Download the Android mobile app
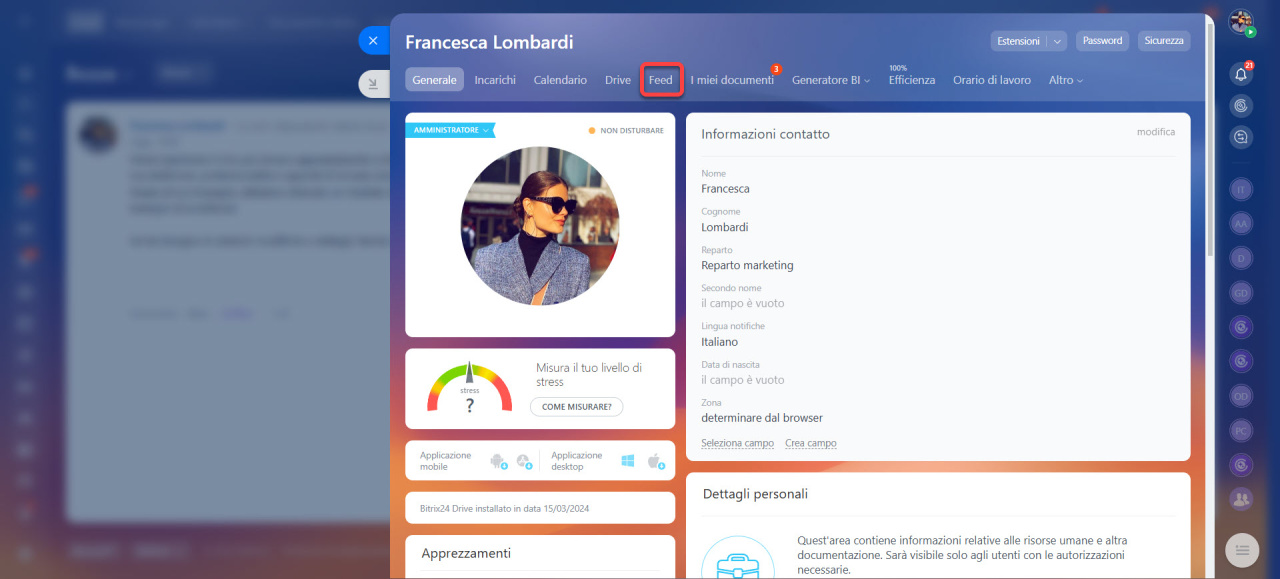The image size is (1280, 579). click(x=498, y=461)
